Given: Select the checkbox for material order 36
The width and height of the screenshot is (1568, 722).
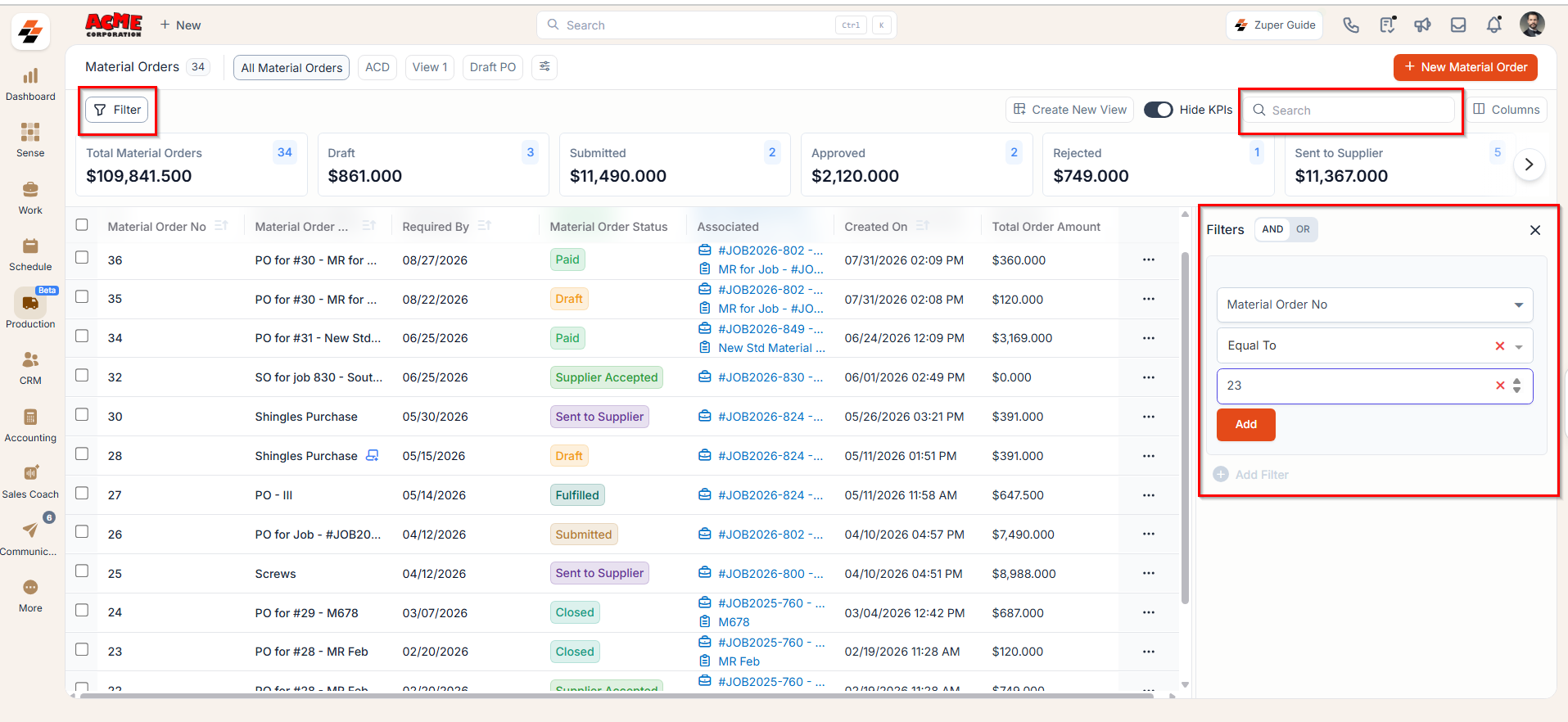Looking at the screenshot, I should [82, 258].
